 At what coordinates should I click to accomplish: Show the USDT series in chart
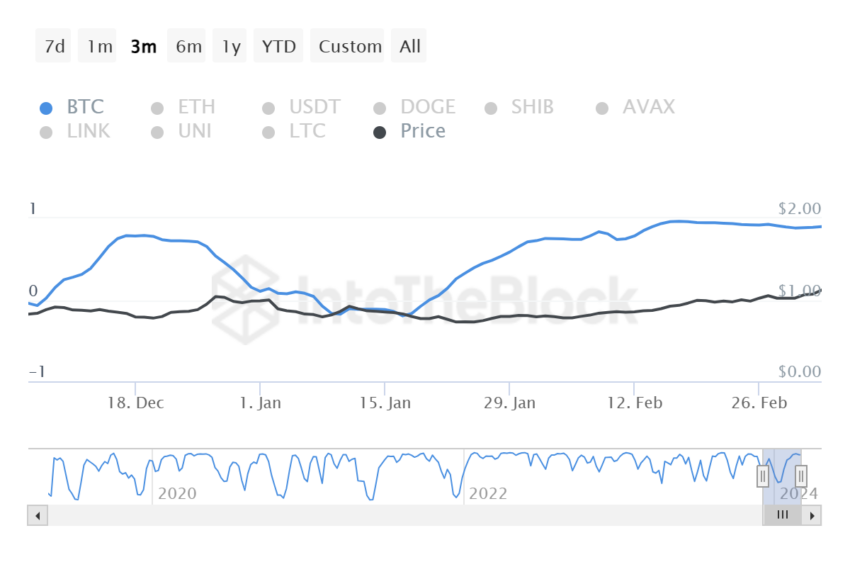[x=301, y=107]
